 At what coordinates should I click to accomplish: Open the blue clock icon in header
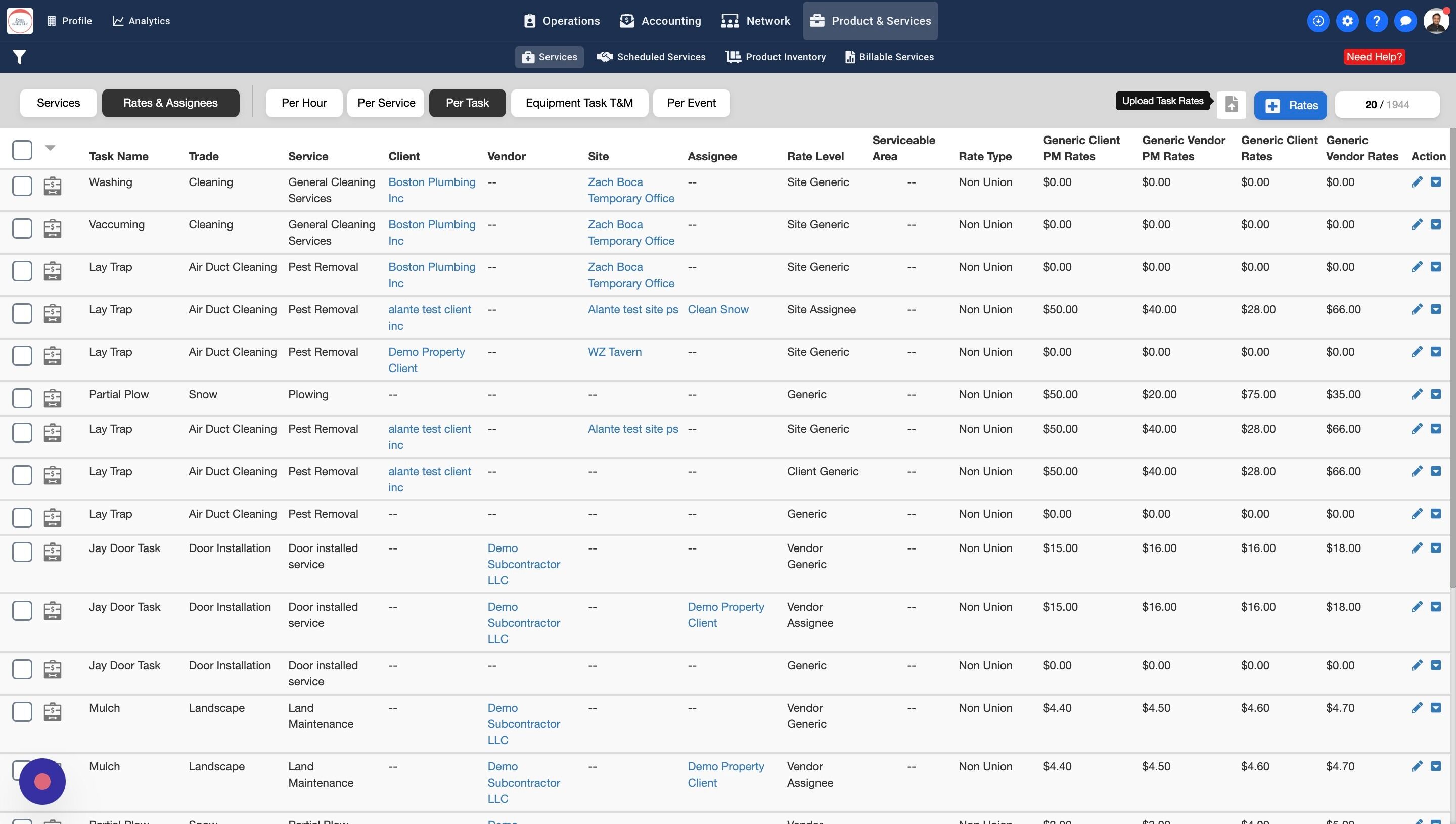point(1318,21)
